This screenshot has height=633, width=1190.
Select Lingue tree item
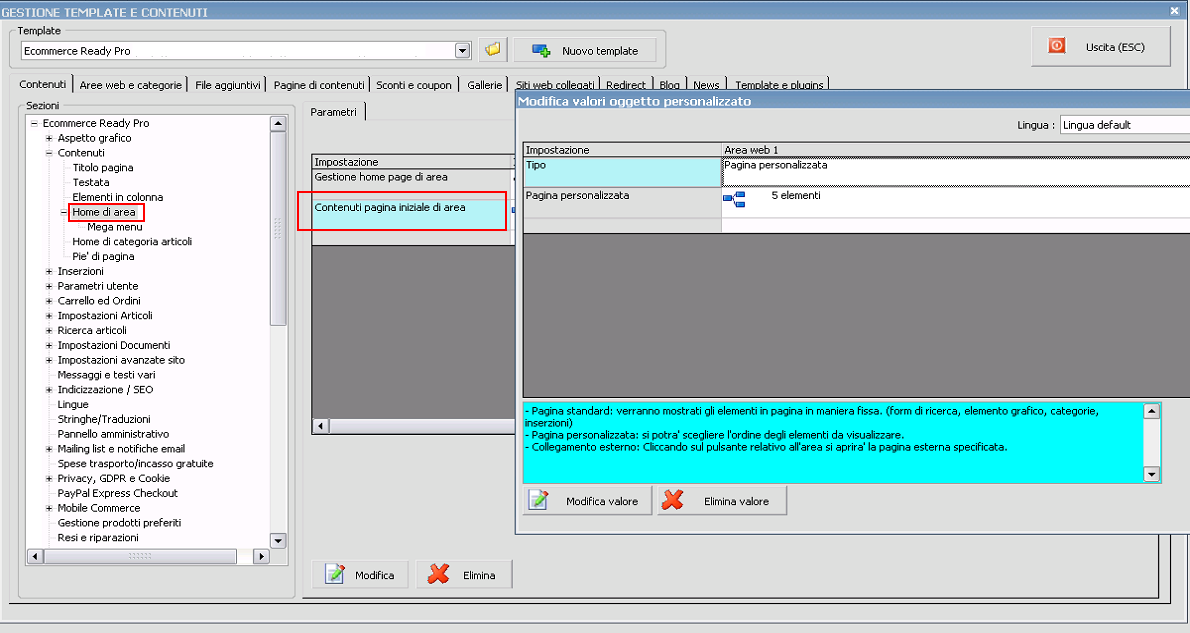click(x=73, y=405)
